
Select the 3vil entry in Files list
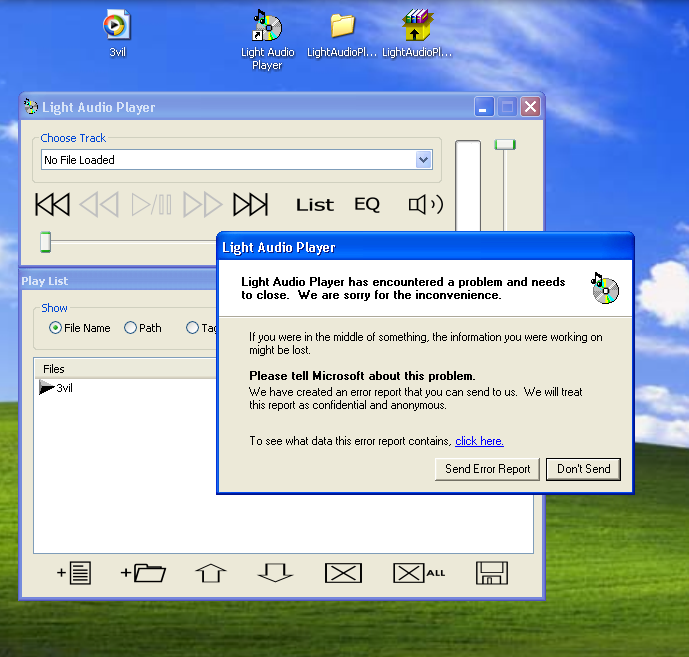[64, 388]
